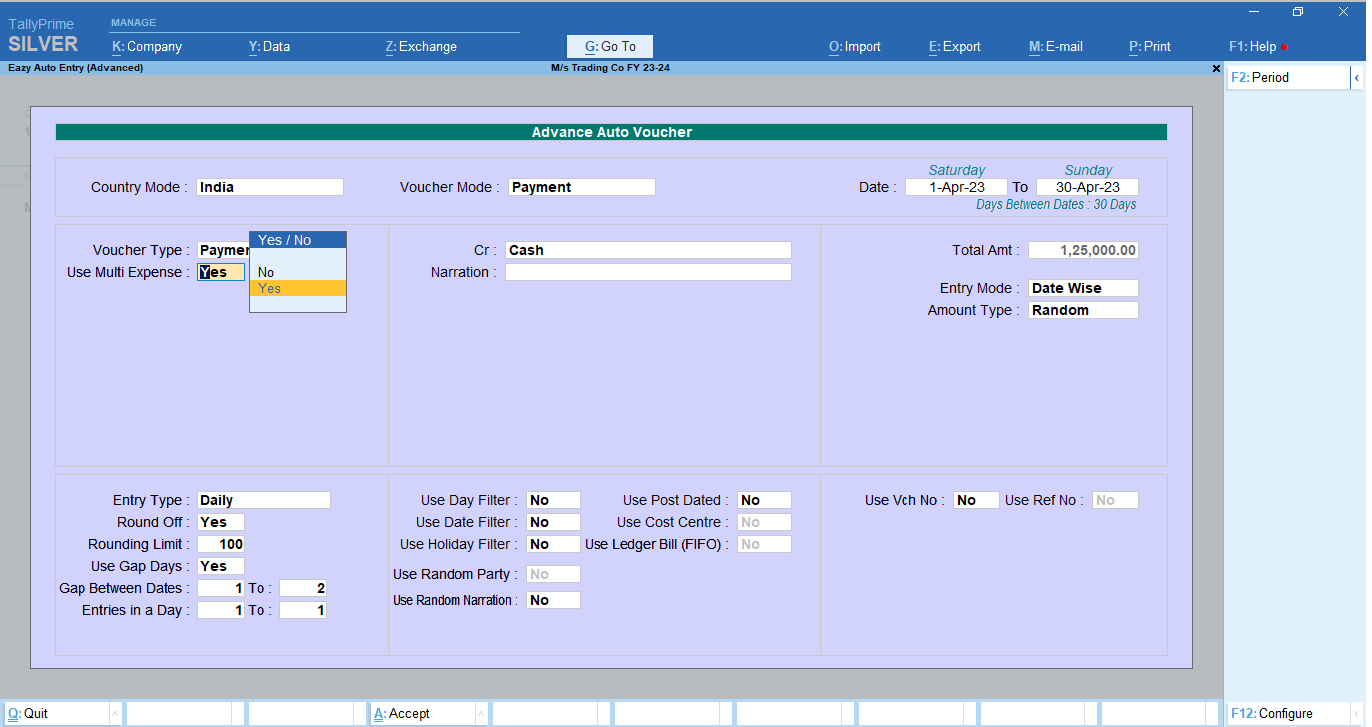Toggle the Use Day Filter field
Image resolution: width=1372 pixels, height=727 pixels.
click(554, 500)
